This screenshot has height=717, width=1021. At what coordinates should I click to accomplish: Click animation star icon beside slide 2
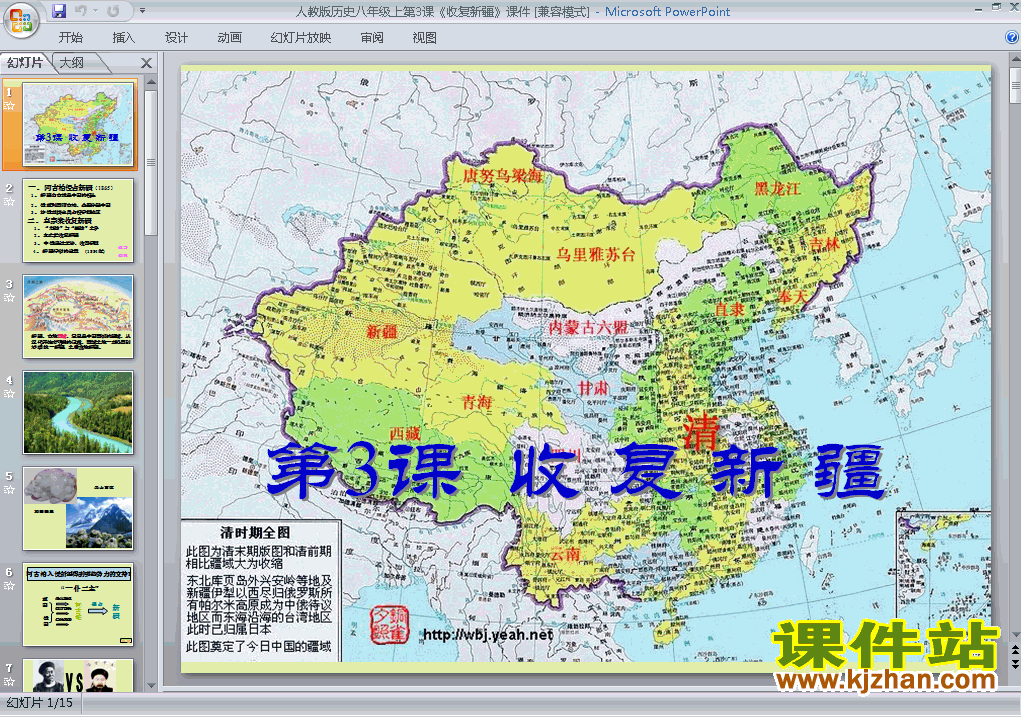click(9, 201)
